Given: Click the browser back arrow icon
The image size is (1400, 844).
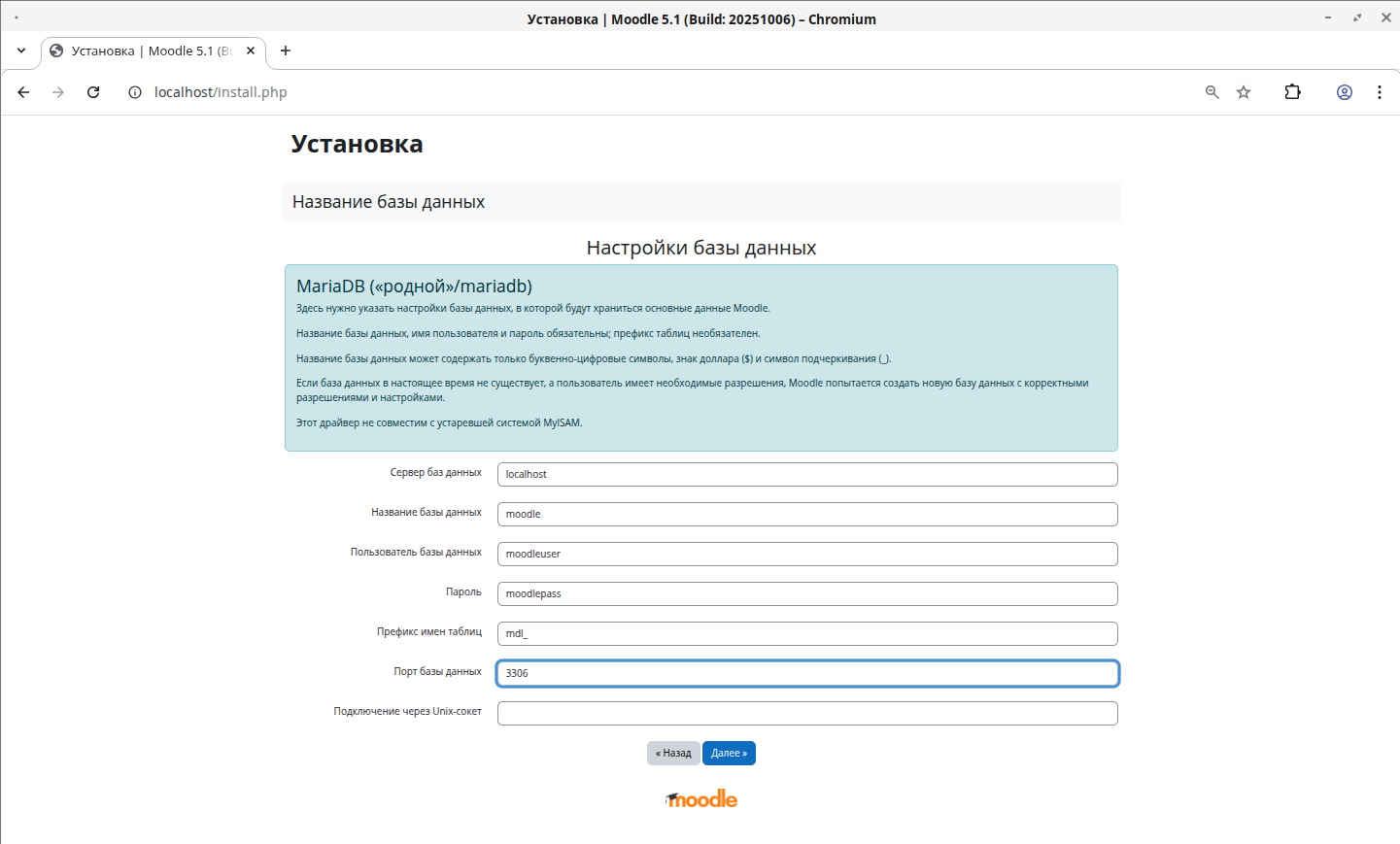Looking at the screenshot, I should [x=23, y=92].
